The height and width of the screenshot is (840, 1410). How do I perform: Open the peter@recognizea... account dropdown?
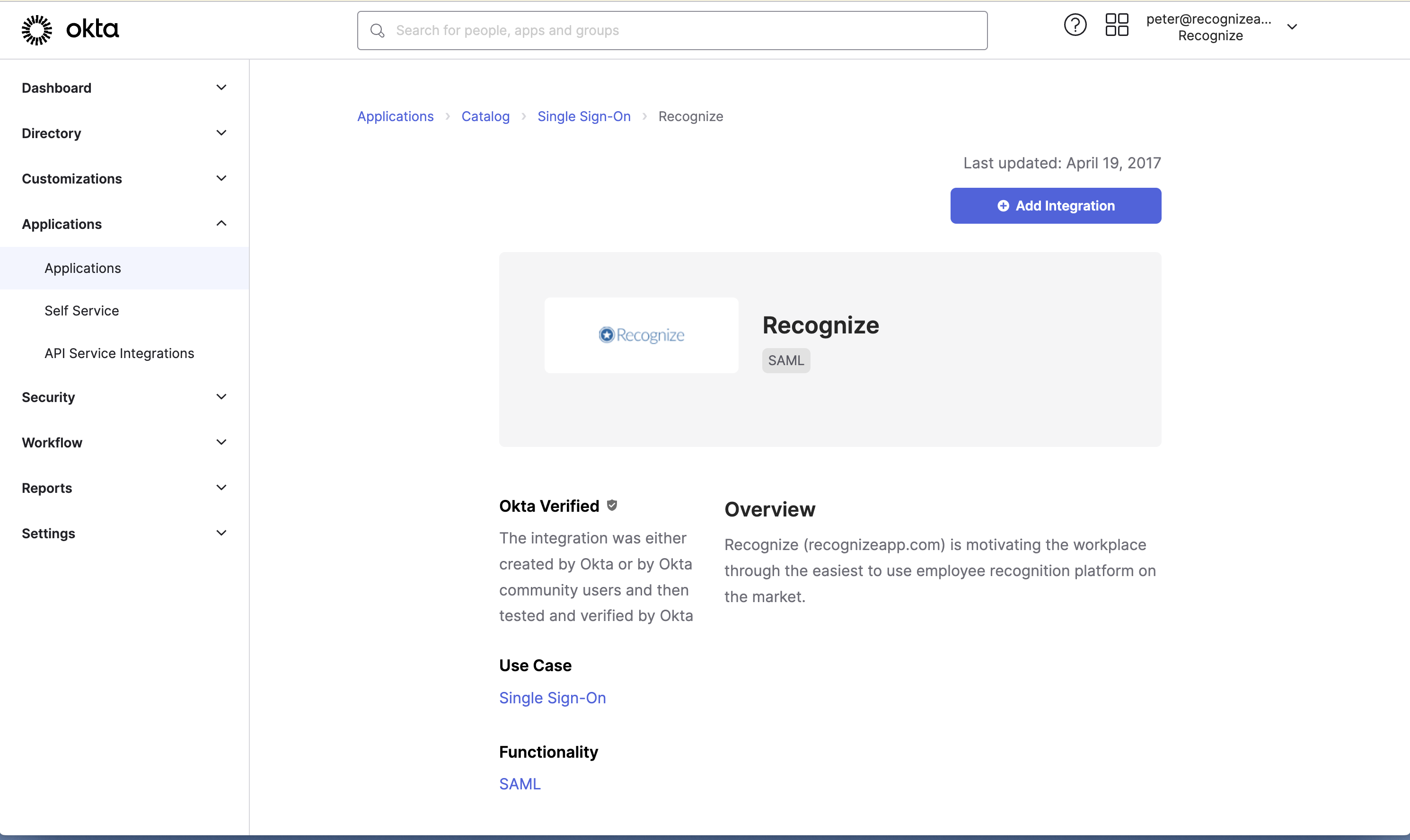click(1221, 27)
